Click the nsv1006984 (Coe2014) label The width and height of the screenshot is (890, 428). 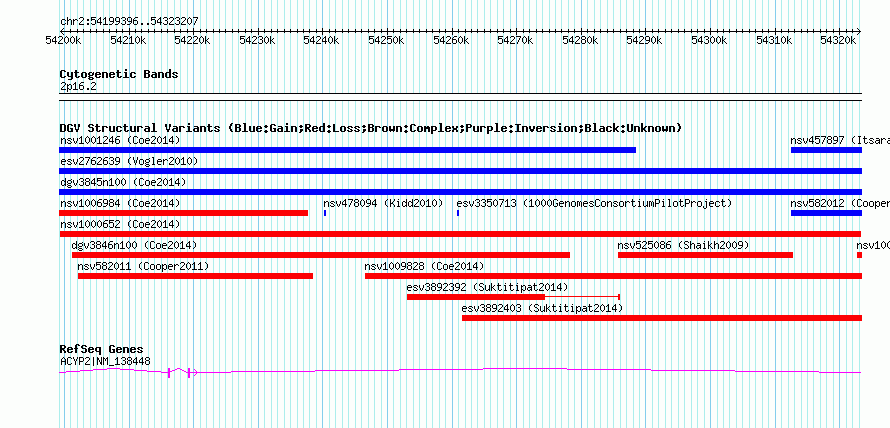coord(120,203)
